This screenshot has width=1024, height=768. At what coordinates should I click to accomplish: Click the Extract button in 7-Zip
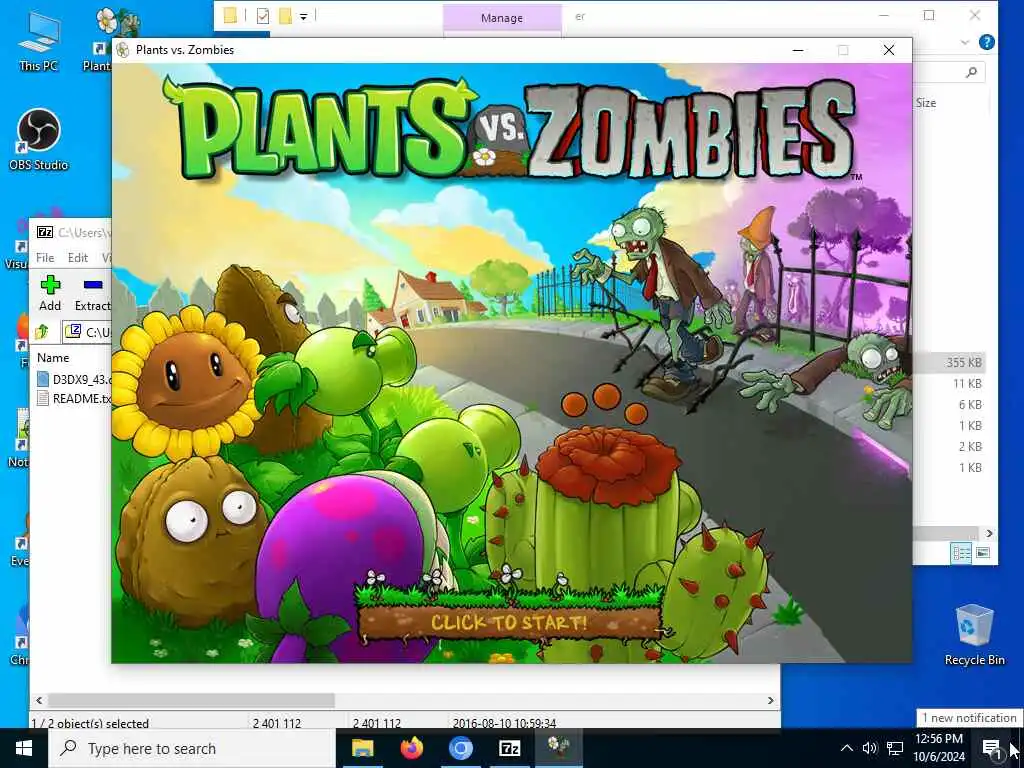tap(92, 293)
